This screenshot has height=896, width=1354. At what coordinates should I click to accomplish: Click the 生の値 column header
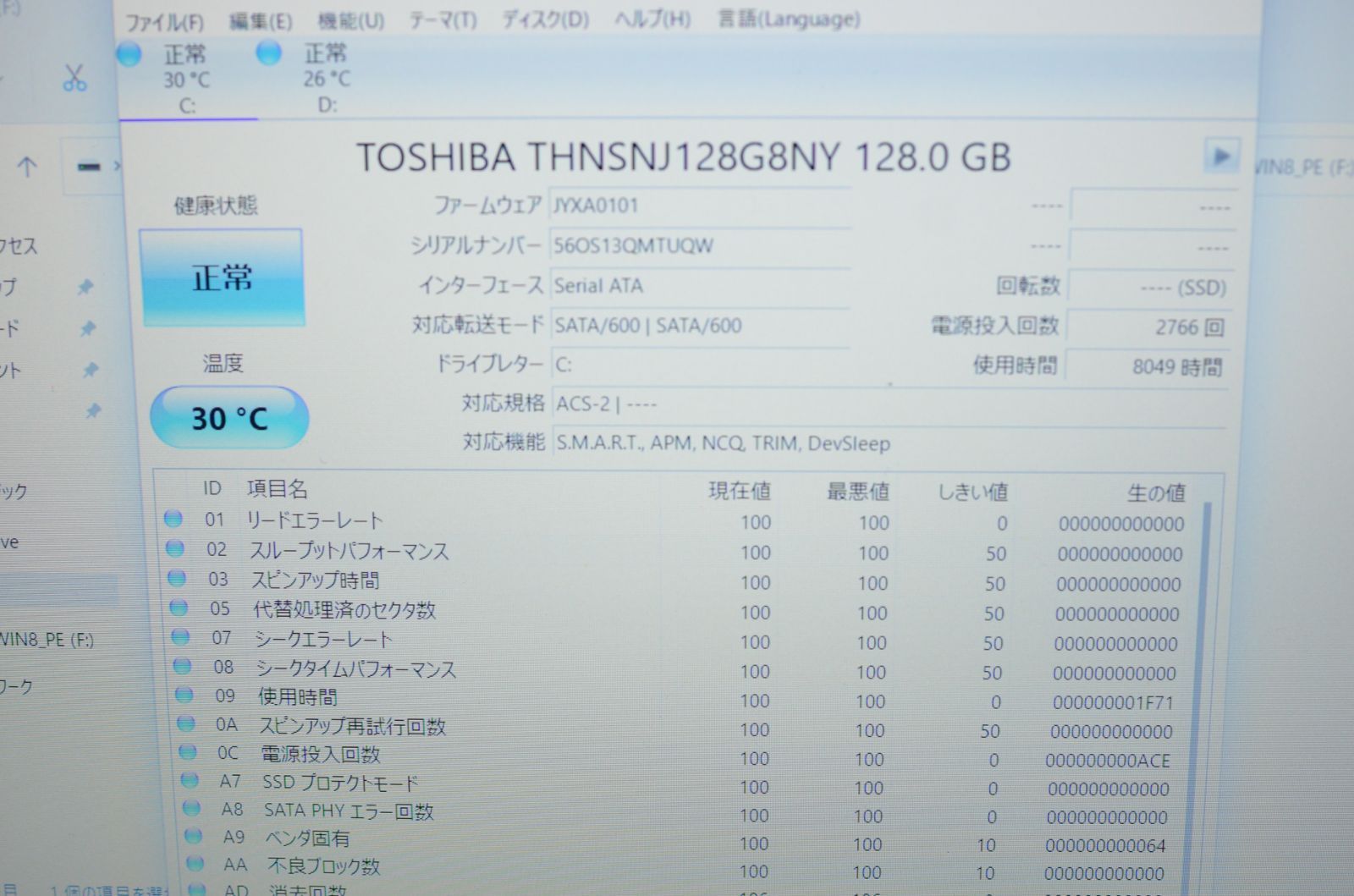tap(1156, 493)
